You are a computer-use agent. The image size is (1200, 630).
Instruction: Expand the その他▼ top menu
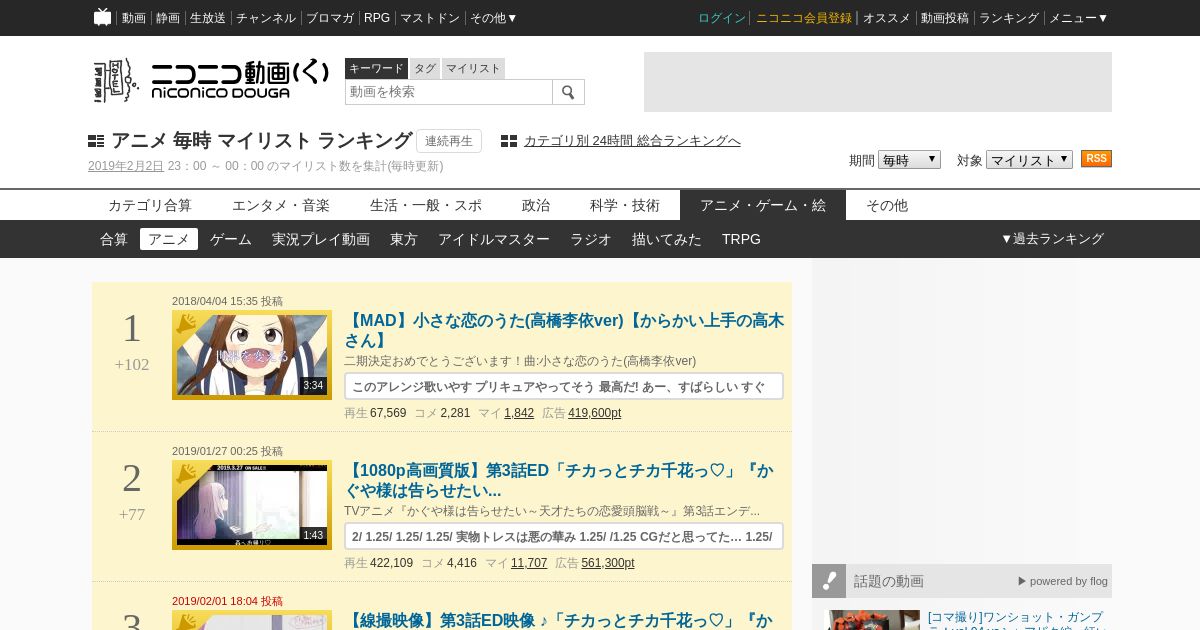point(493,18)
